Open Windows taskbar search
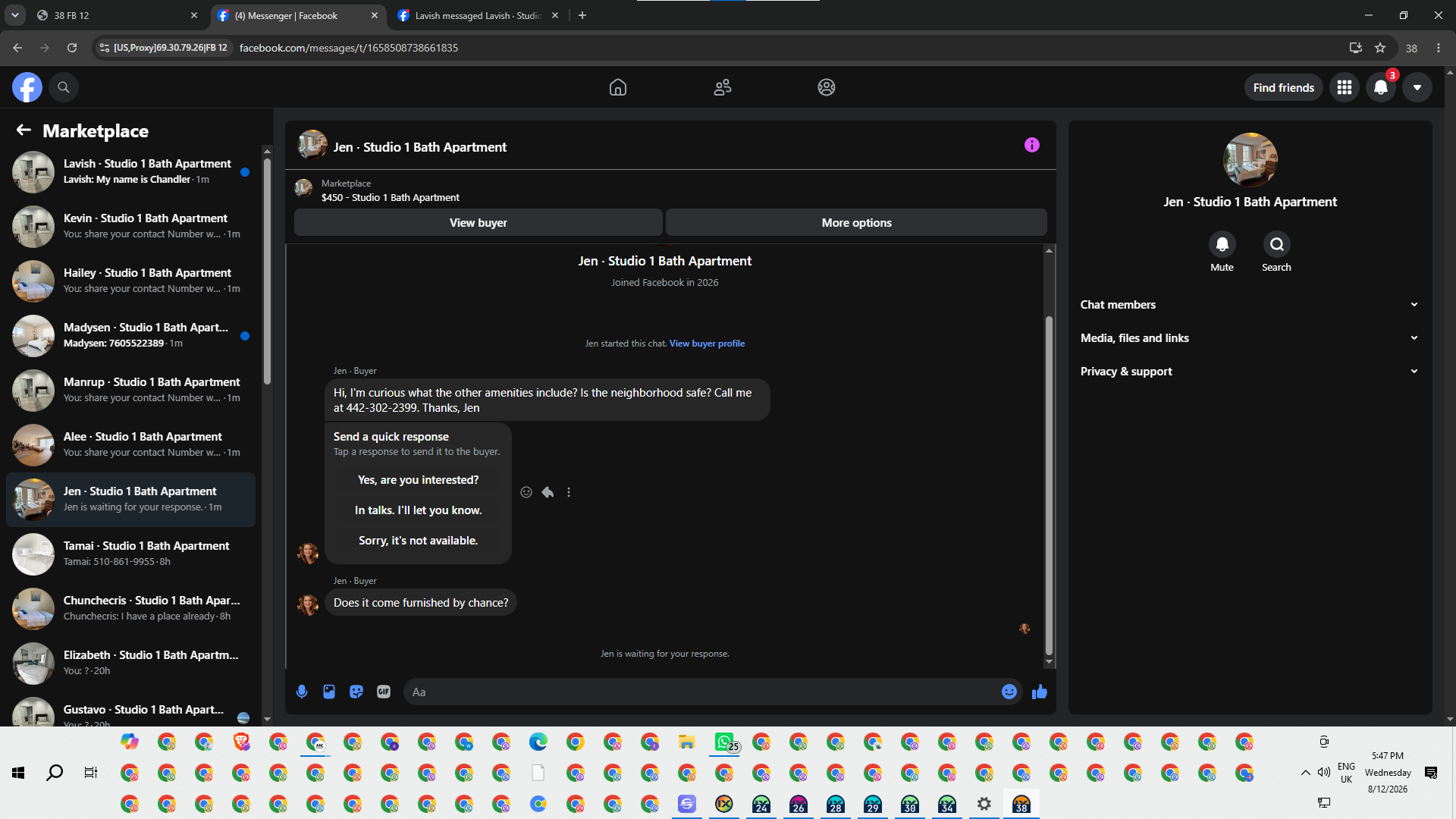This screenshot has height=819, width=1456. tap(55, 773)
